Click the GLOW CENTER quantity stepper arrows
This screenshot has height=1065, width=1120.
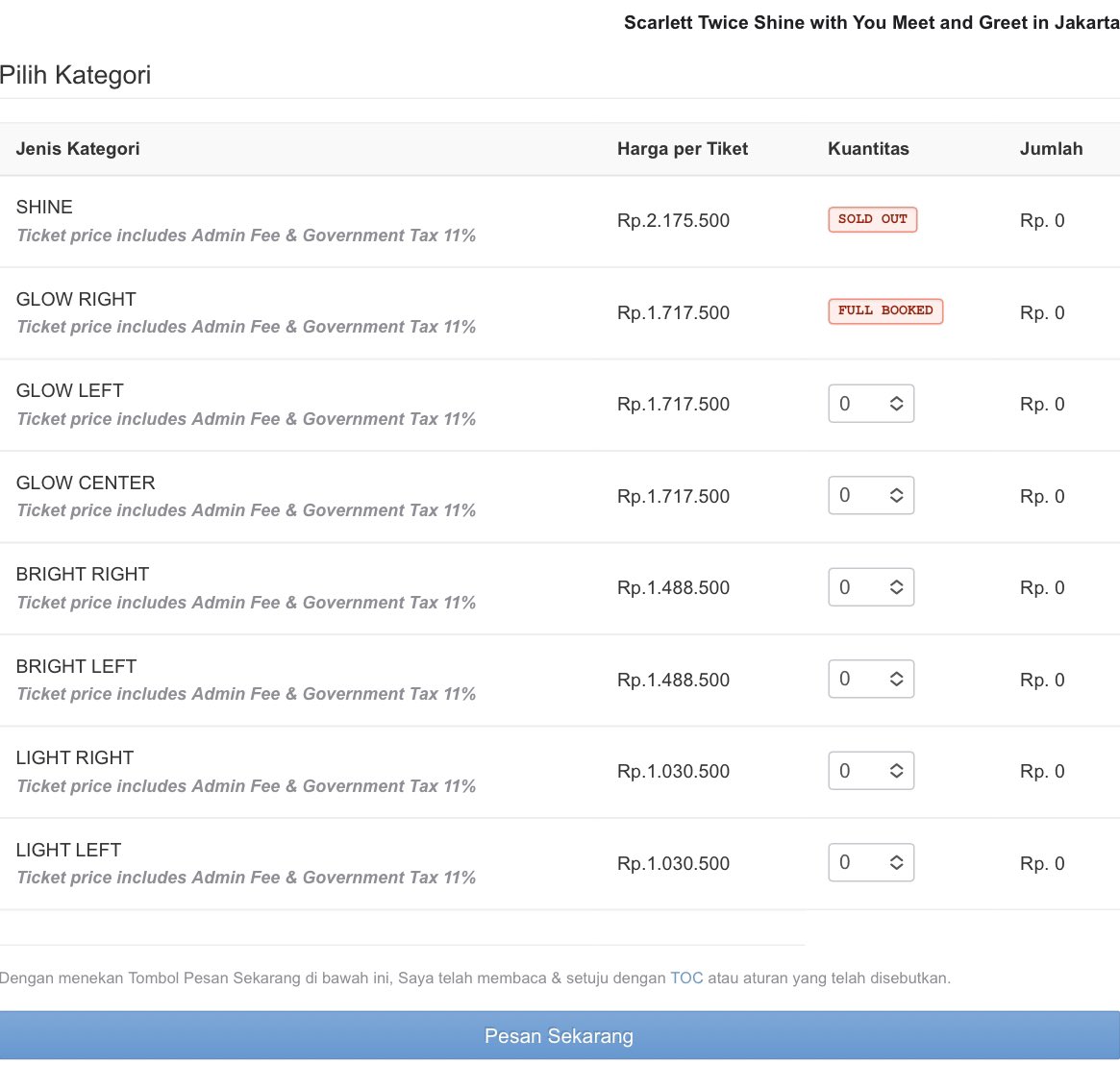pos(896,495)
